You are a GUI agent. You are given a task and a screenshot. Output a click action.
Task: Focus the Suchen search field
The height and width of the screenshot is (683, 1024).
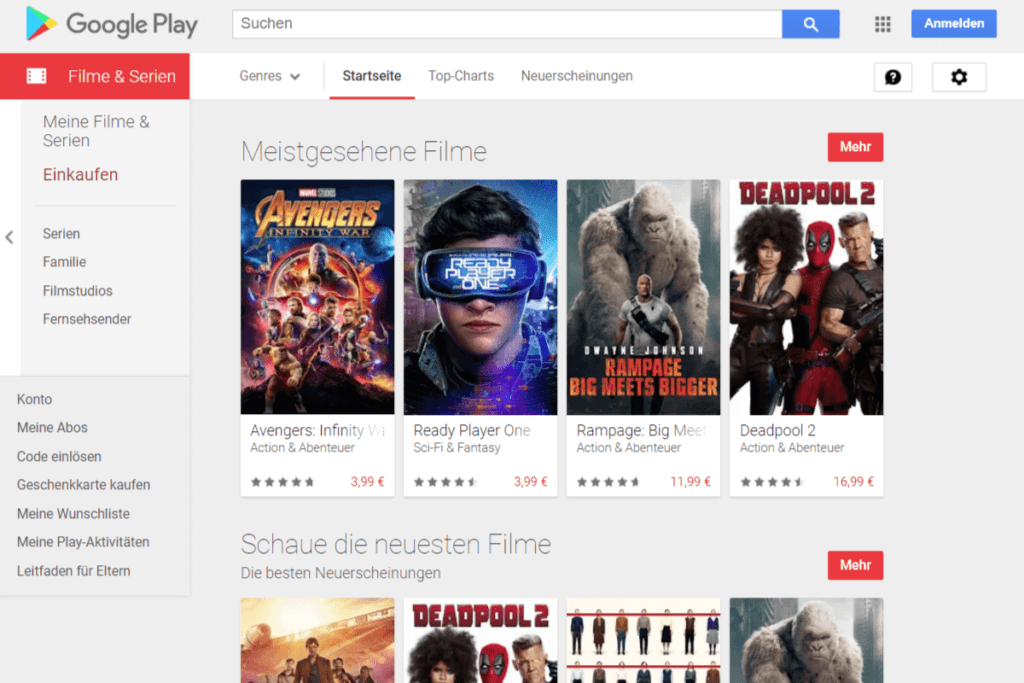[507, 24]
